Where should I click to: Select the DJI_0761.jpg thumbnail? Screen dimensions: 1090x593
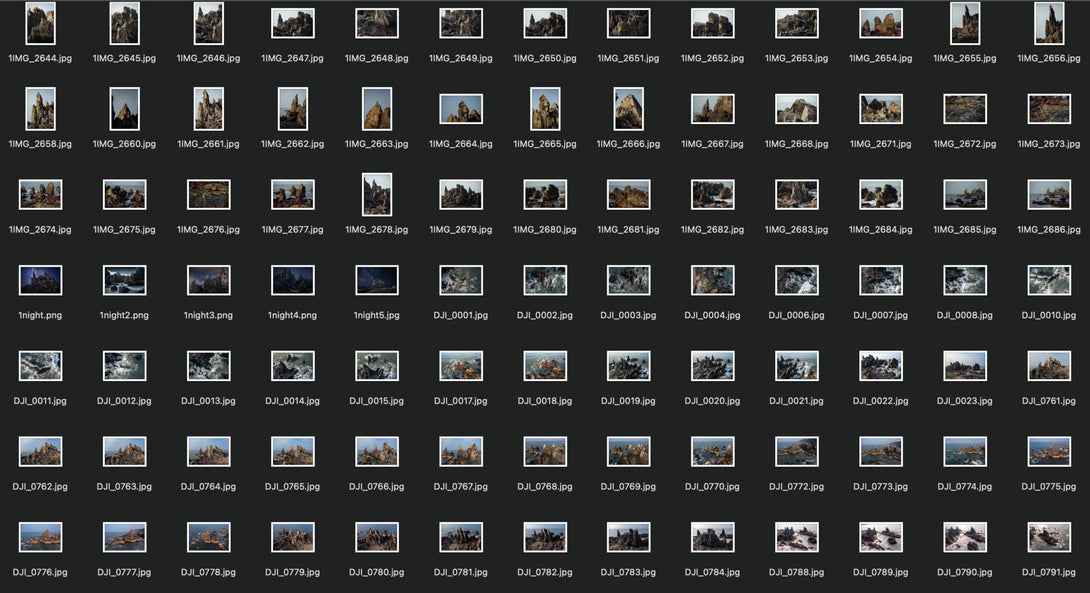[1049, 366]
